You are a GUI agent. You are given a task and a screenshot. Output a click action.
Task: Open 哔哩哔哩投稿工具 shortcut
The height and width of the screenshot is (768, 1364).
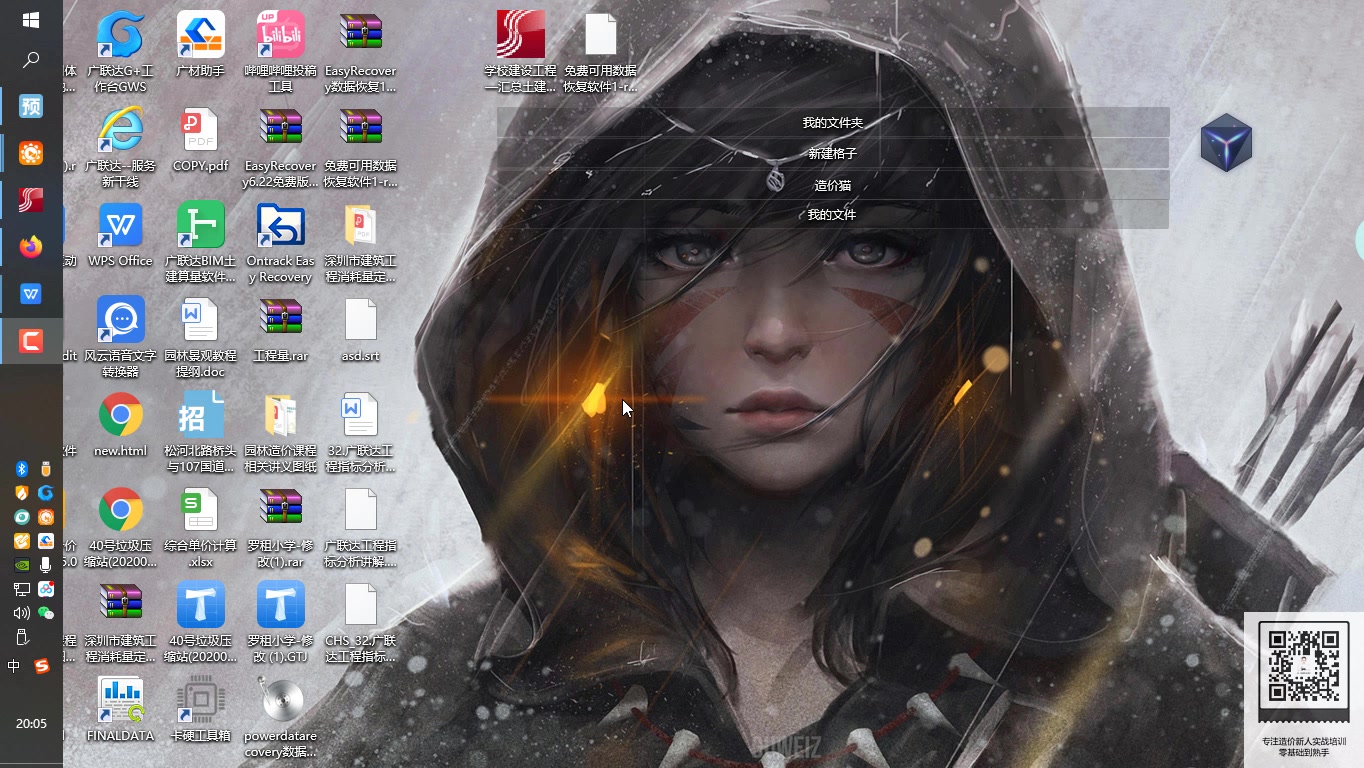pos(281,52)
